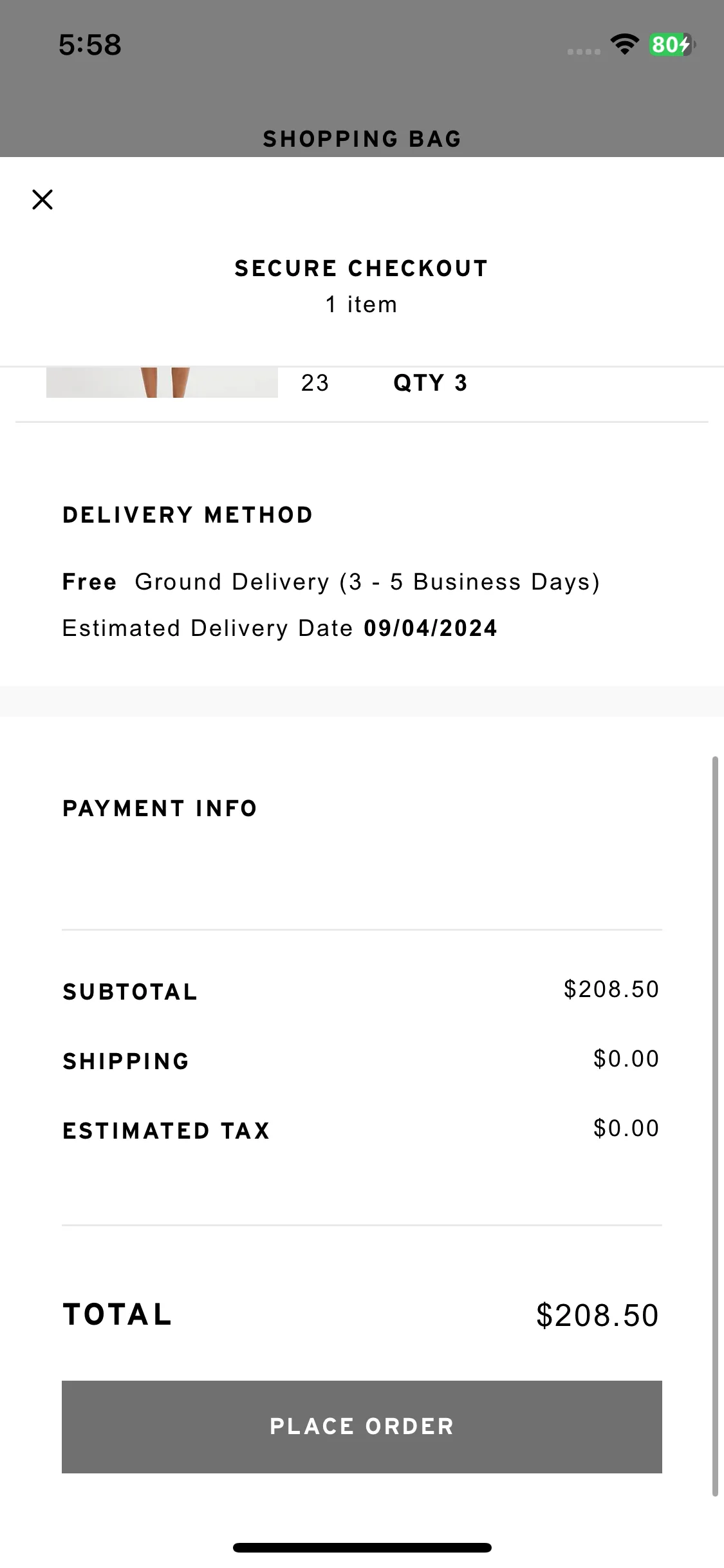Tap the 5:58 clock in status bar
The width and height of the screenshot is (724, 1568).
[89, 45]
